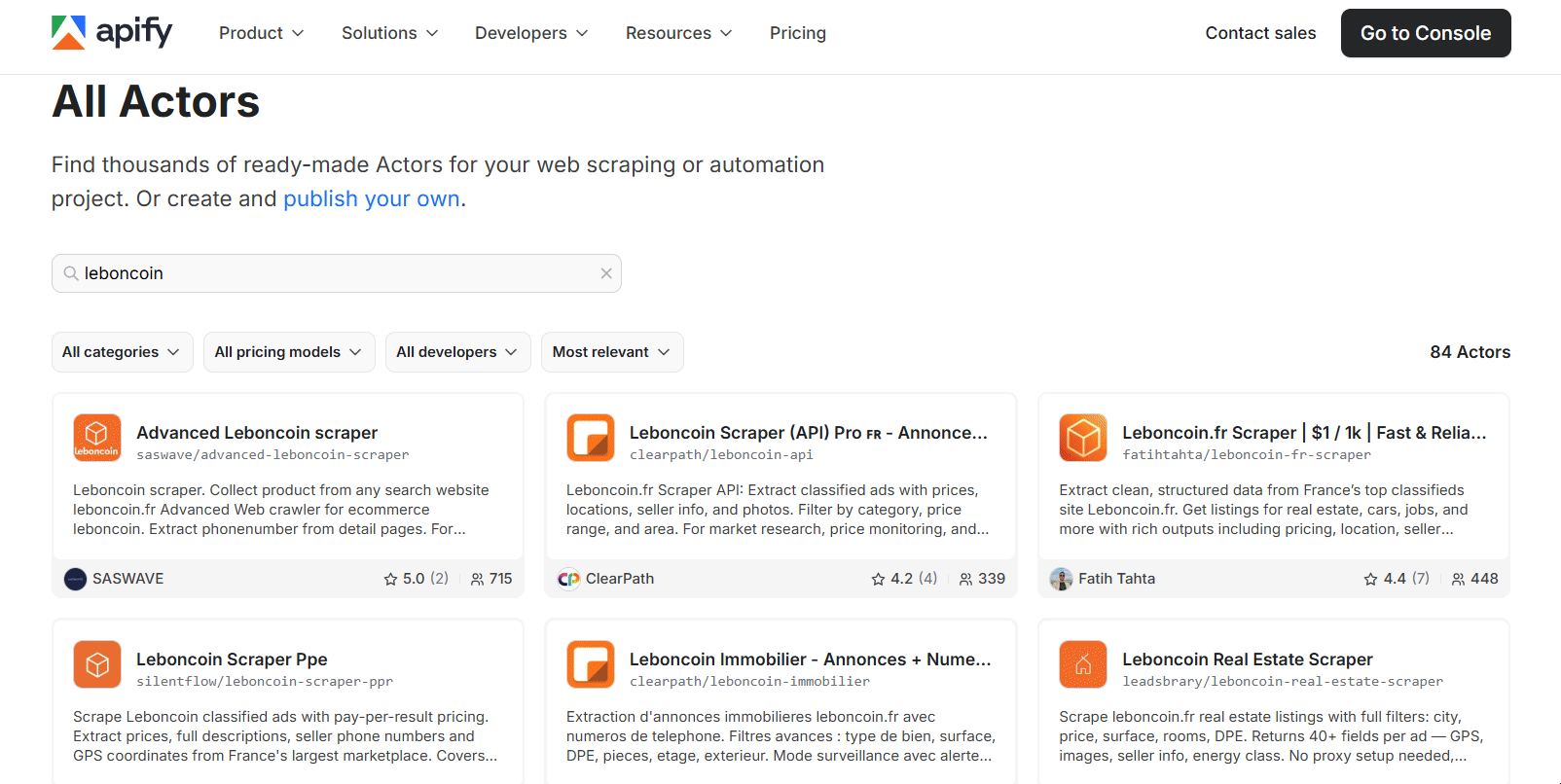Expand the Product menu
The image size is (1561, 784).
[x=262, y=33]
